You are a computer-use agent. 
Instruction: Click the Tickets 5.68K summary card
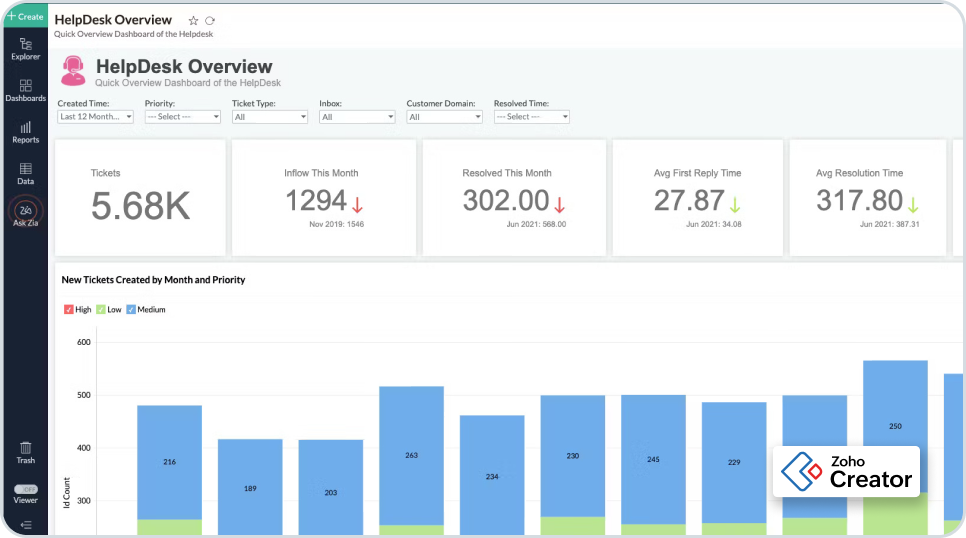(139, 197)
